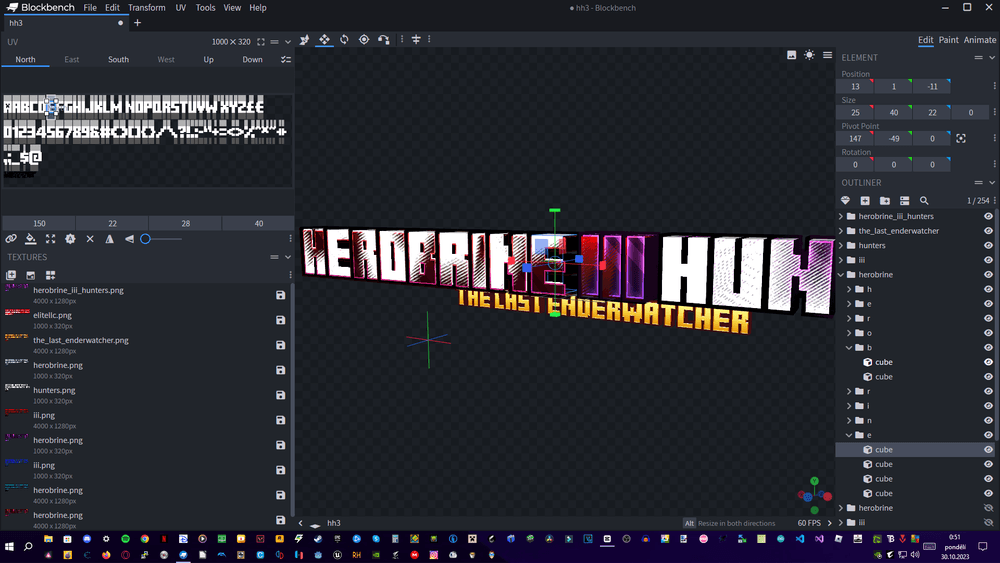Screen dimensions: 1000x563
Task: Click the UV clear X icon
Action: pos(90,239)
